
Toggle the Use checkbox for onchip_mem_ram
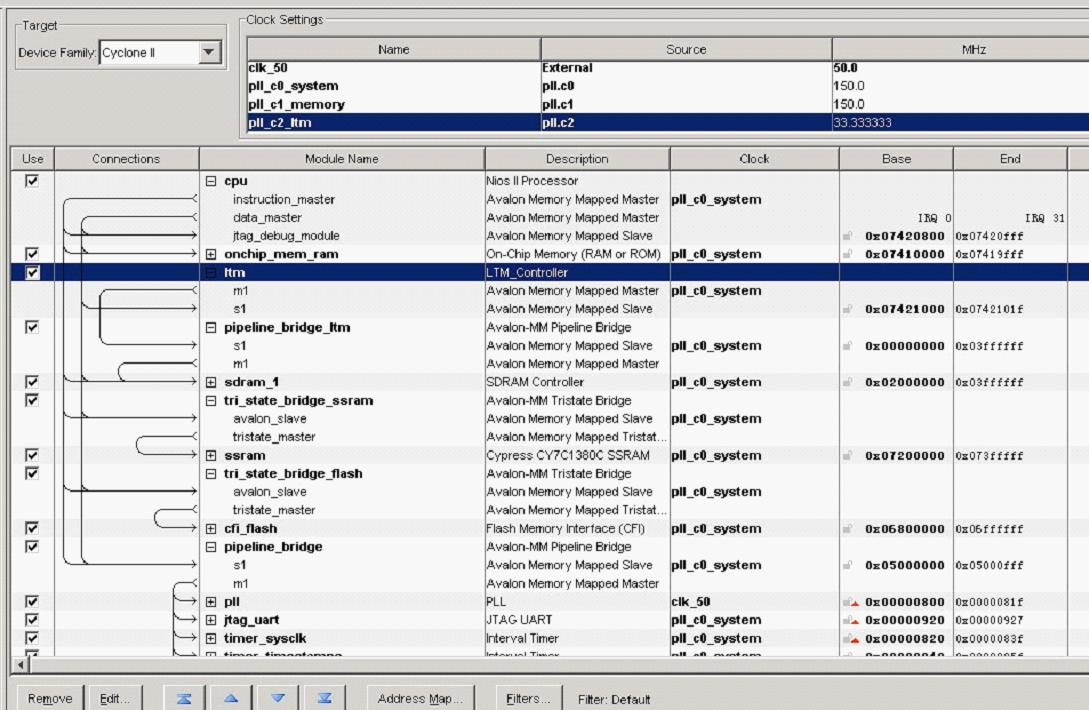click(32, 254)
